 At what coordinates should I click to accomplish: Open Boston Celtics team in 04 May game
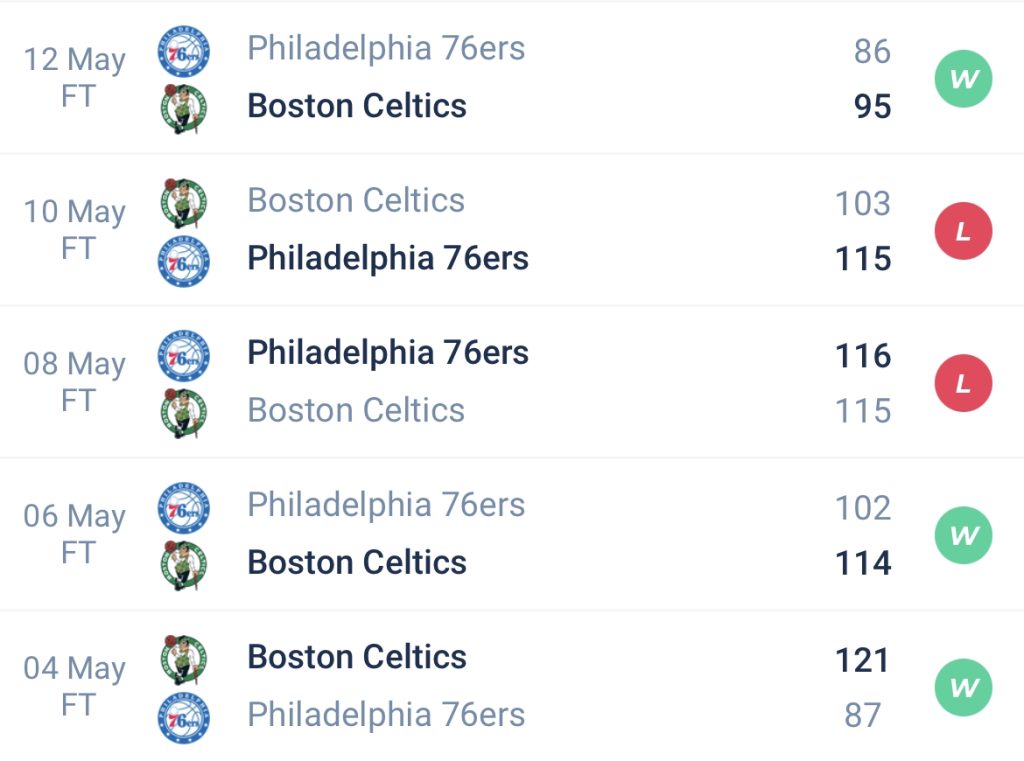357,657
